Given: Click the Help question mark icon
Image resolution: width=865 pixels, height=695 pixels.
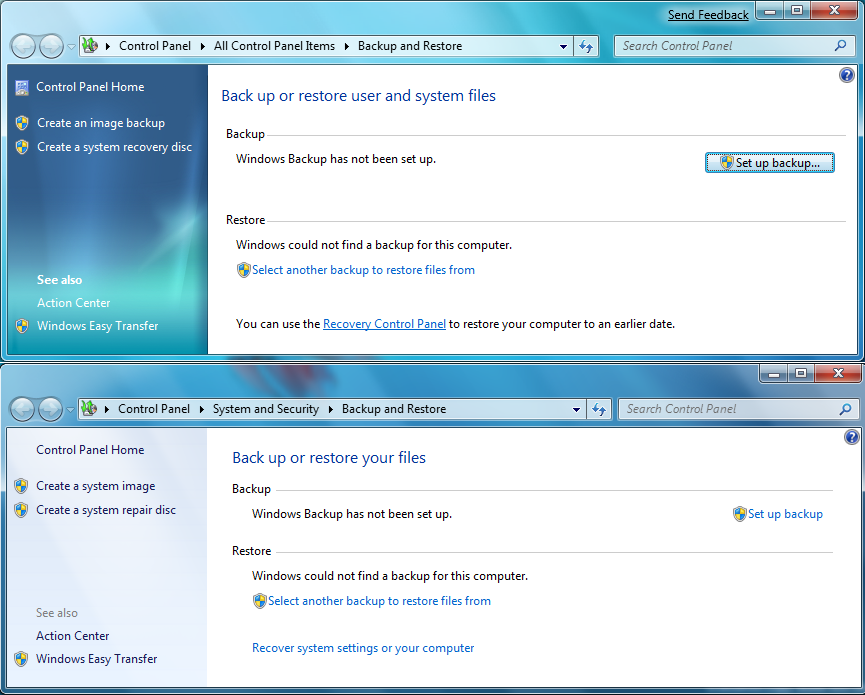Looking at the screenshot, I should coord(846,74).
